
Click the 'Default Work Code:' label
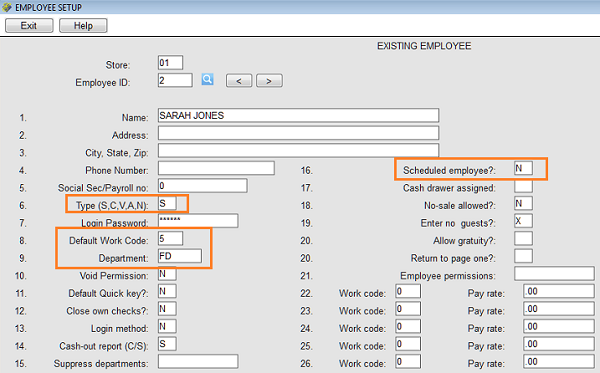[x=109, y=241]
